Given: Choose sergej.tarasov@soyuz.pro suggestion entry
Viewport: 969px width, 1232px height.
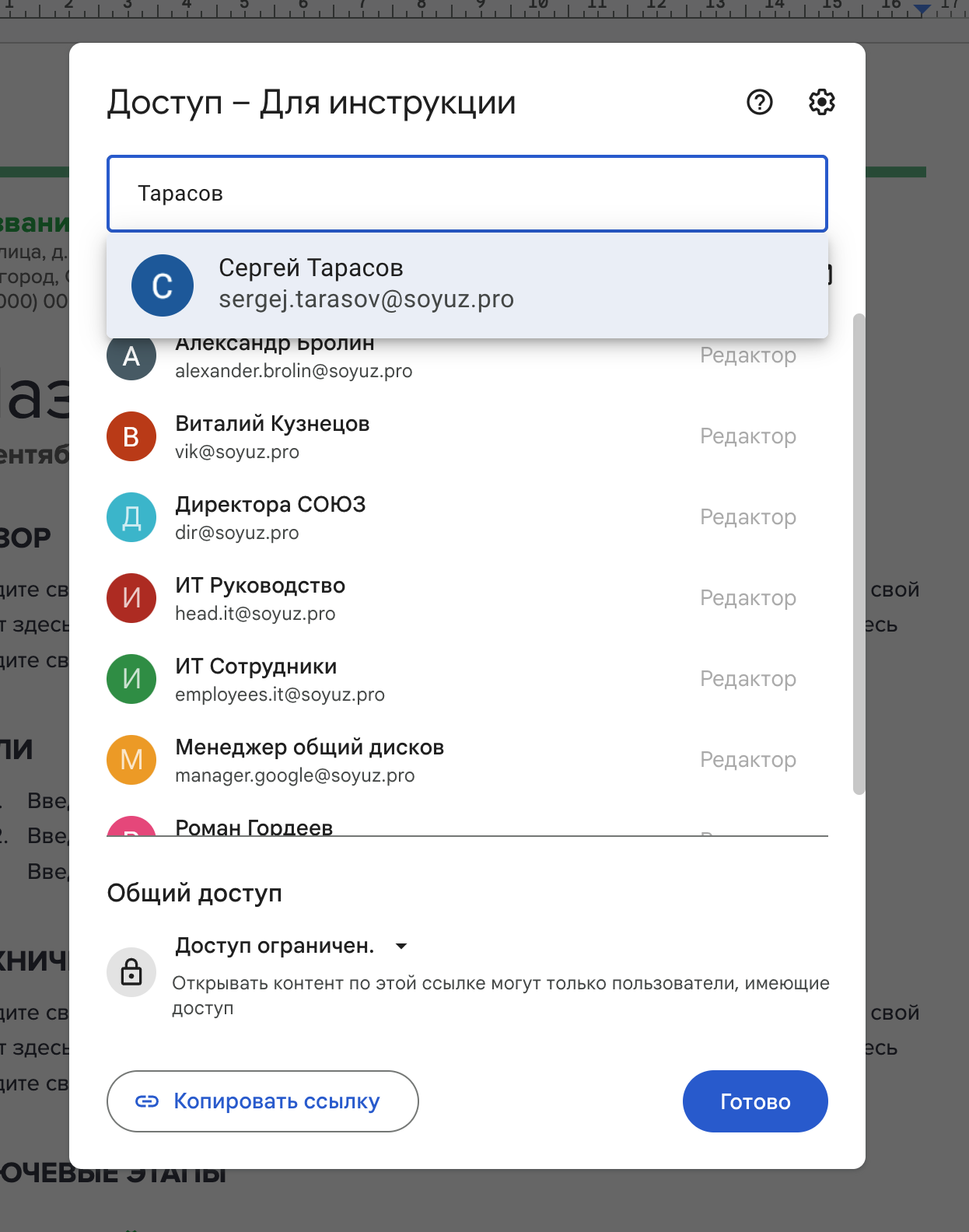Looking at the screenshot, I should [x=467, y=285].
